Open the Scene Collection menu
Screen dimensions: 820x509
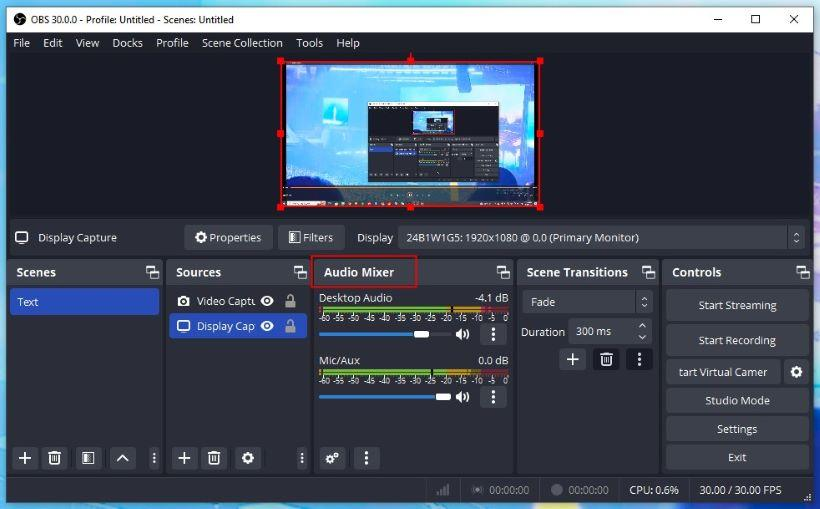tap(242, 43)
